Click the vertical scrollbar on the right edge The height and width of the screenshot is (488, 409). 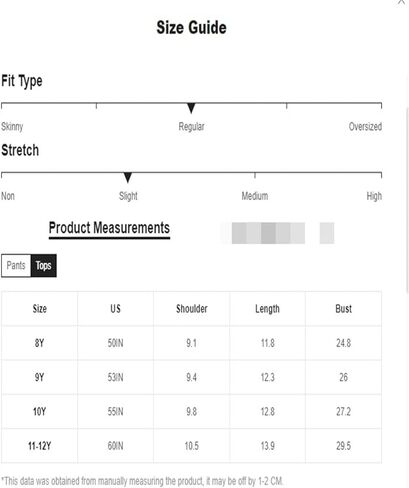pos(407,200)
